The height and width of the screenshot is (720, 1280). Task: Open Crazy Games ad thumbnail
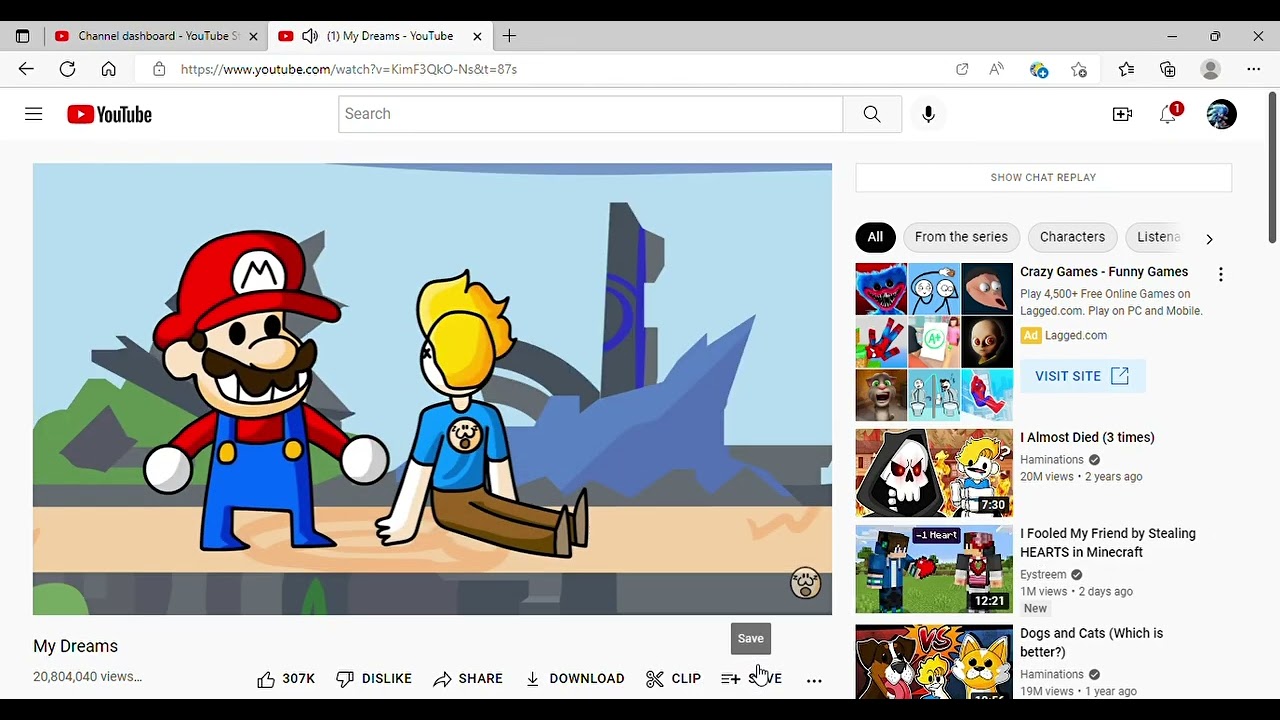pos(934,342)
